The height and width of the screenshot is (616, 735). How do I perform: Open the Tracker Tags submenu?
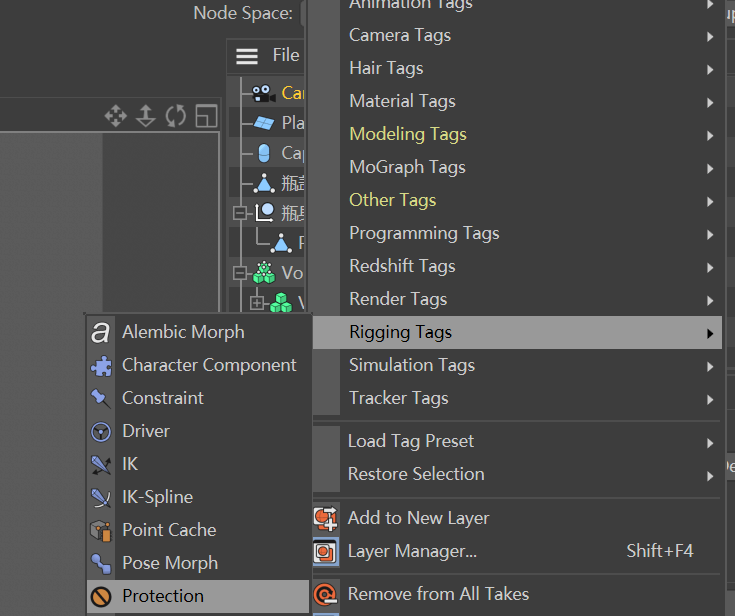(517, 398)
